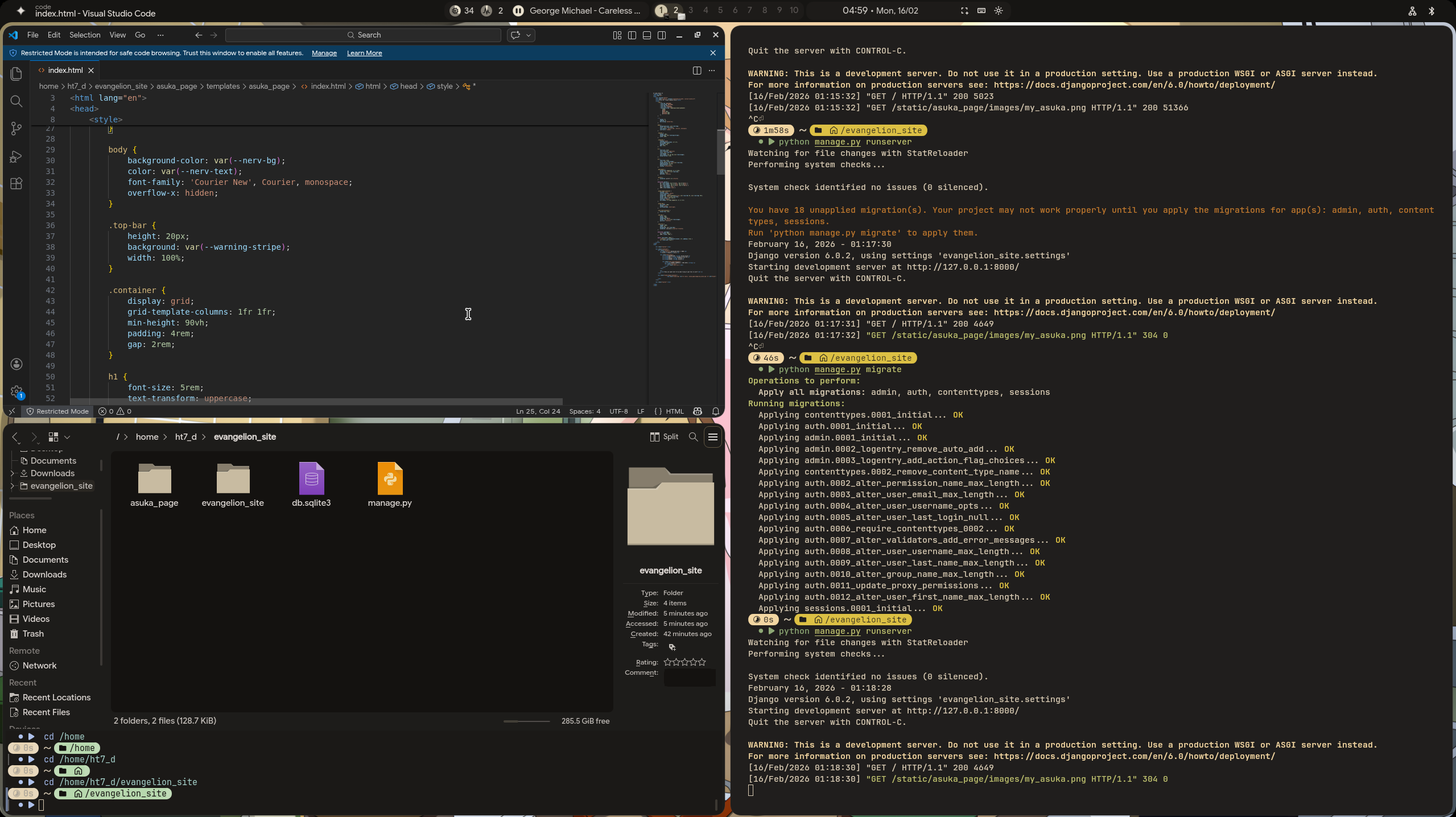The width and height of the screenshot is (1456, 817).
Task: Open Source Control view icon
Action: [17, 129]
